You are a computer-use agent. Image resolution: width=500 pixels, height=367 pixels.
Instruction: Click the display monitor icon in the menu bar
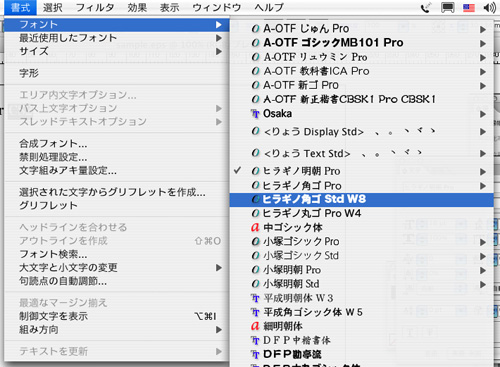[x=447, y=7]
